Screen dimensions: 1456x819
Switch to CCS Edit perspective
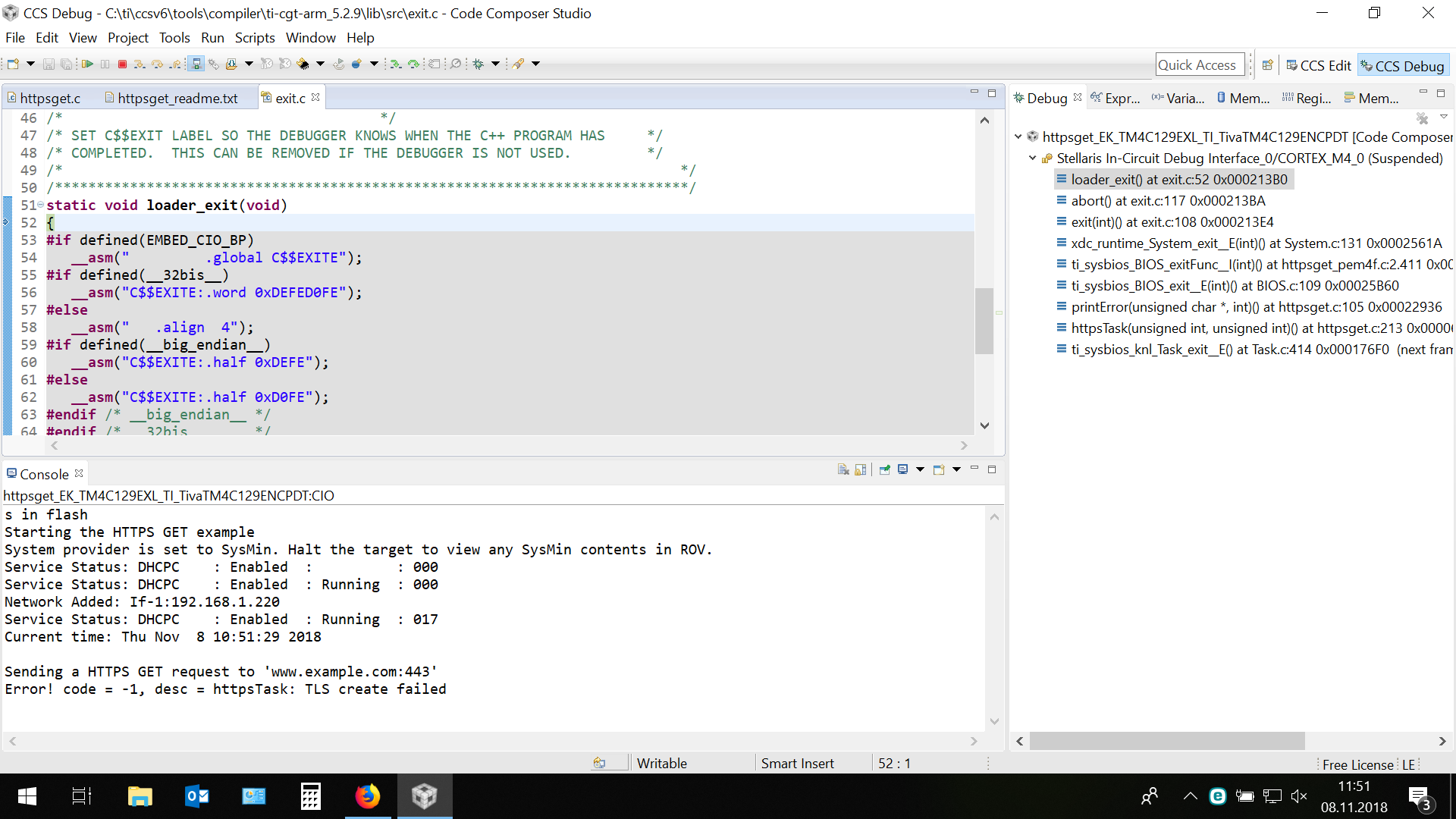(1319, 66)
